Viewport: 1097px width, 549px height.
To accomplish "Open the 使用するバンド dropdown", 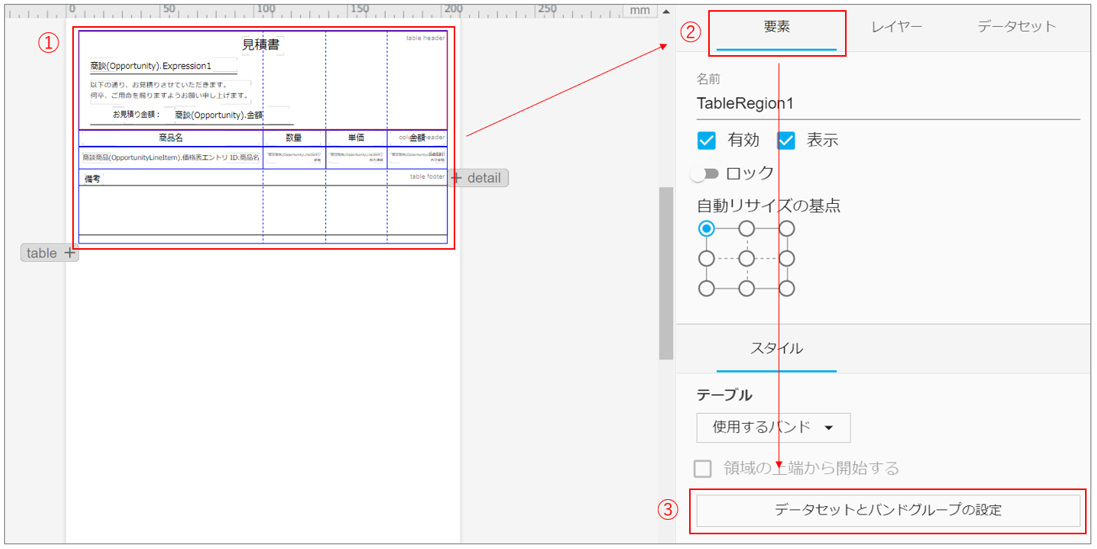I will tap(773, 427).
